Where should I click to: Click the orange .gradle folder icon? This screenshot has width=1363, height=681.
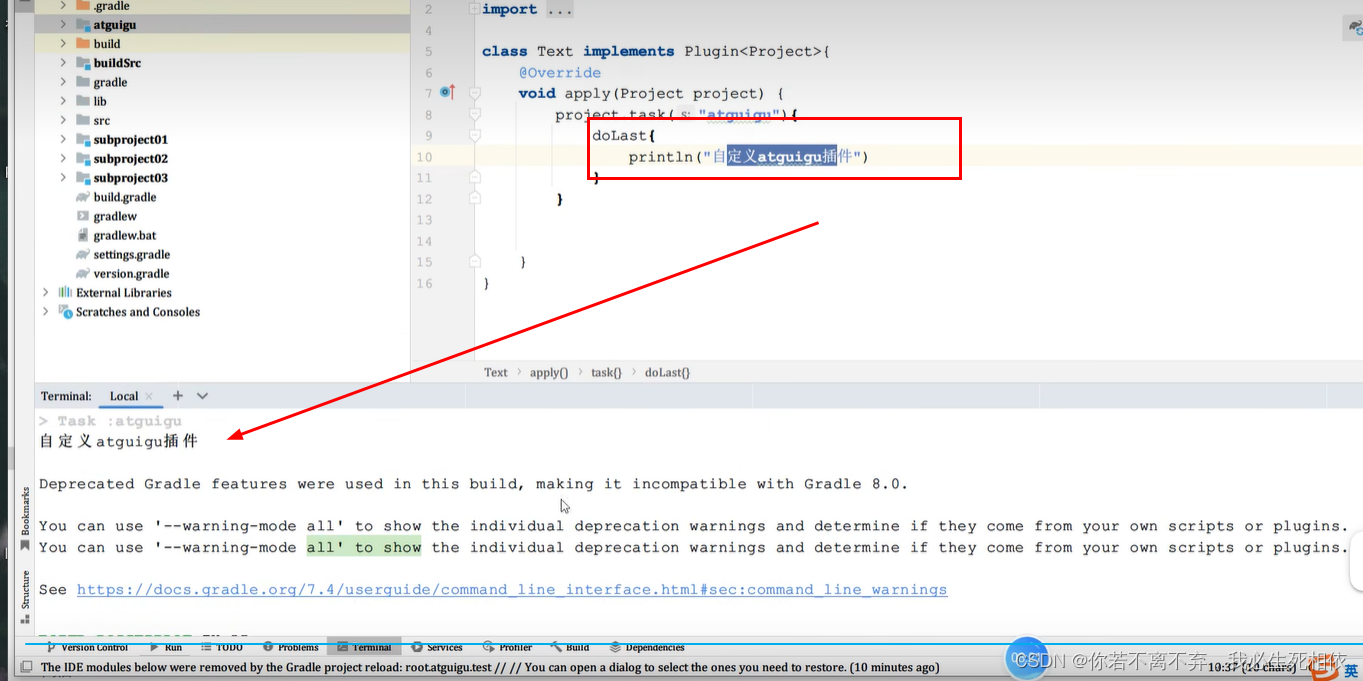[83, 6]
